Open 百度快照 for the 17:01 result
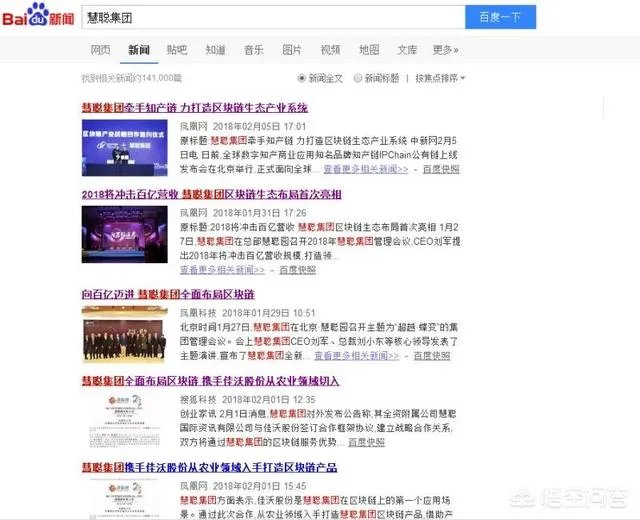Image resolution: width=640 pixels, height=520 pixels. tap(441, 169)
